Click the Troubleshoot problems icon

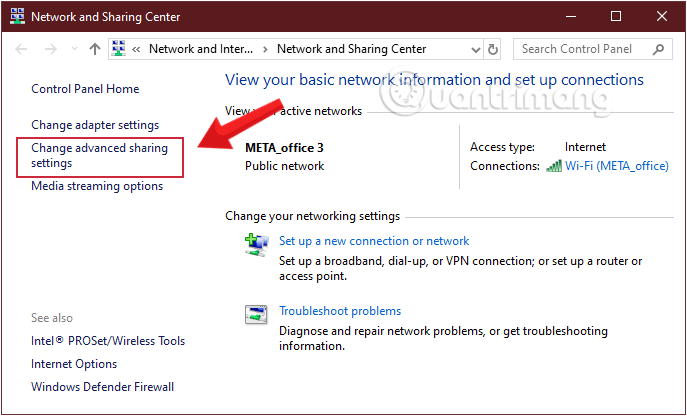(256, 314)
